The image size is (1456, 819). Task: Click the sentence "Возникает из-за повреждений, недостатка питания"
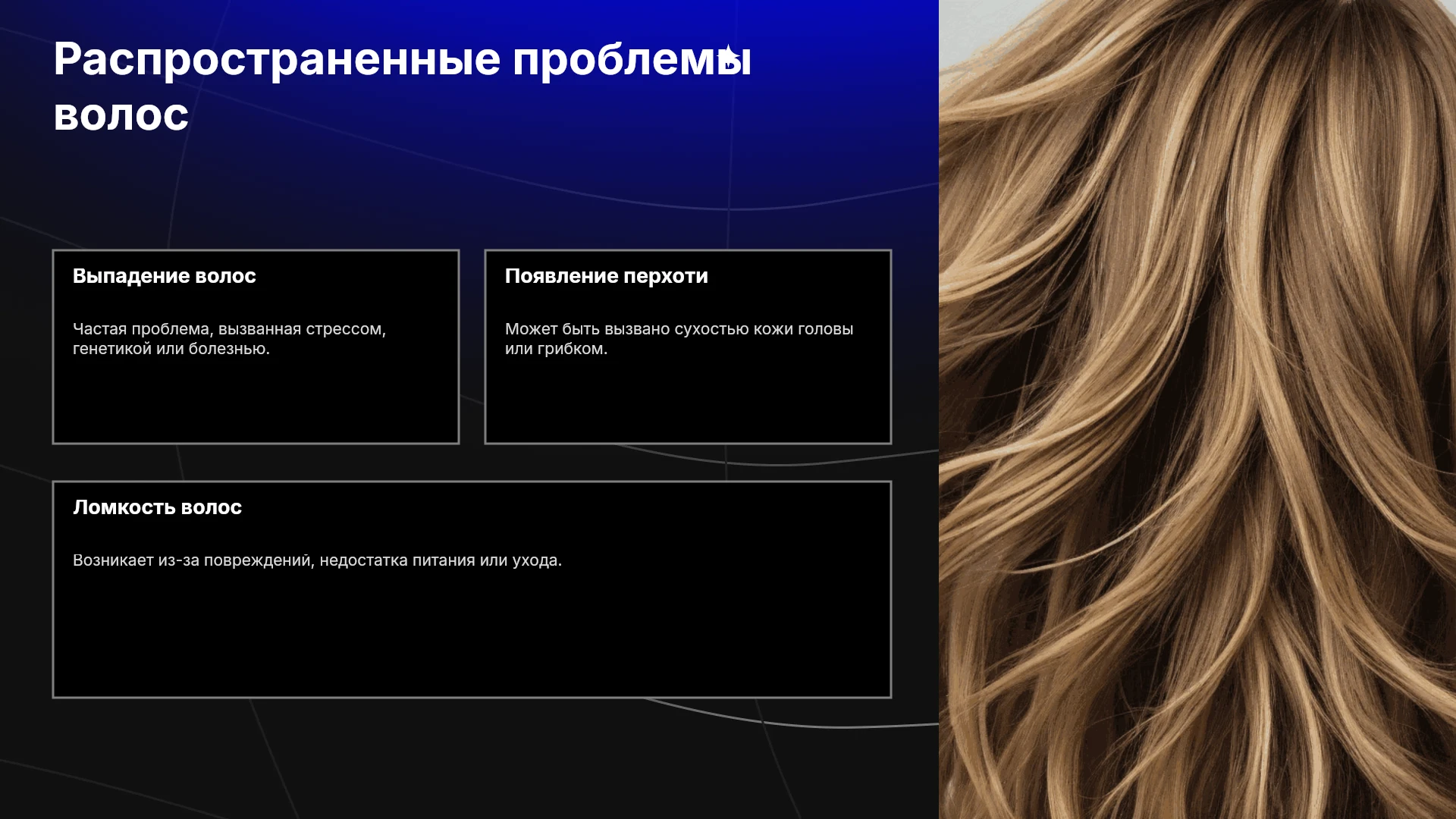pos(274,560)
